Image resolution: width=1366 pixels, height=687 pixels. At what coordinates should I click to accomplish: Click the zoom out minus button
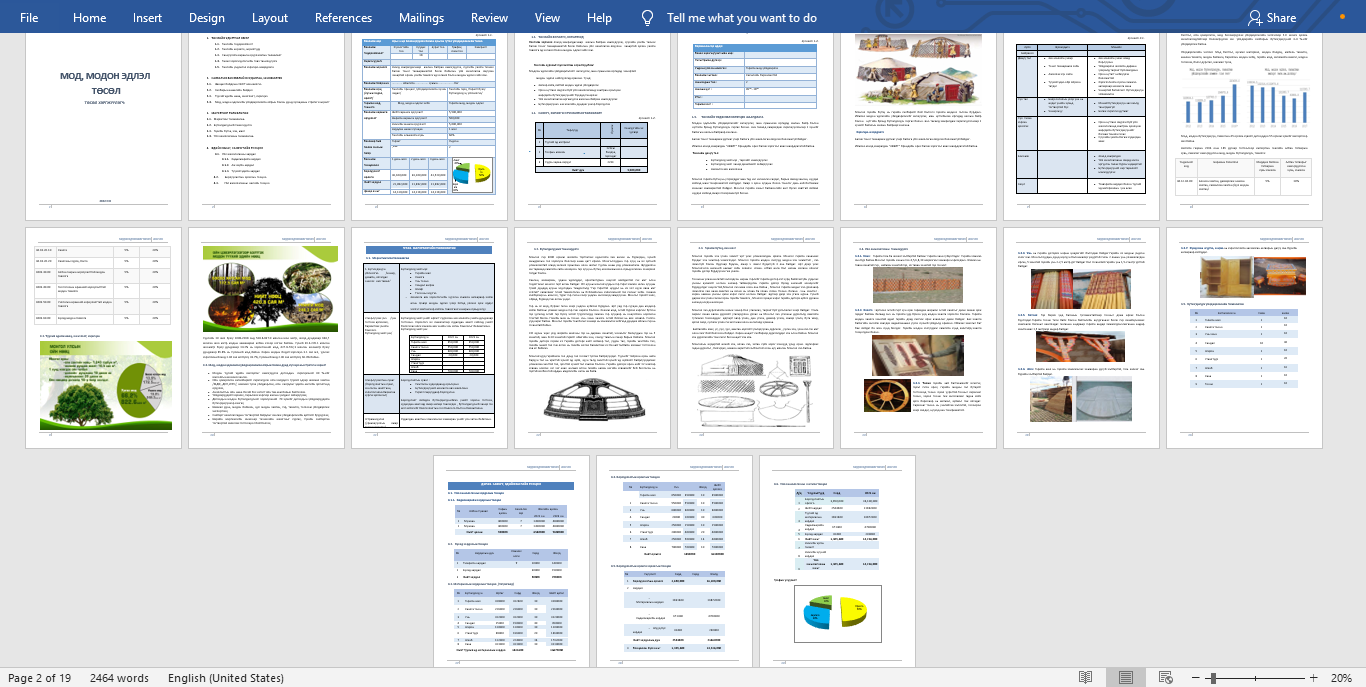tap(1193, 678)
